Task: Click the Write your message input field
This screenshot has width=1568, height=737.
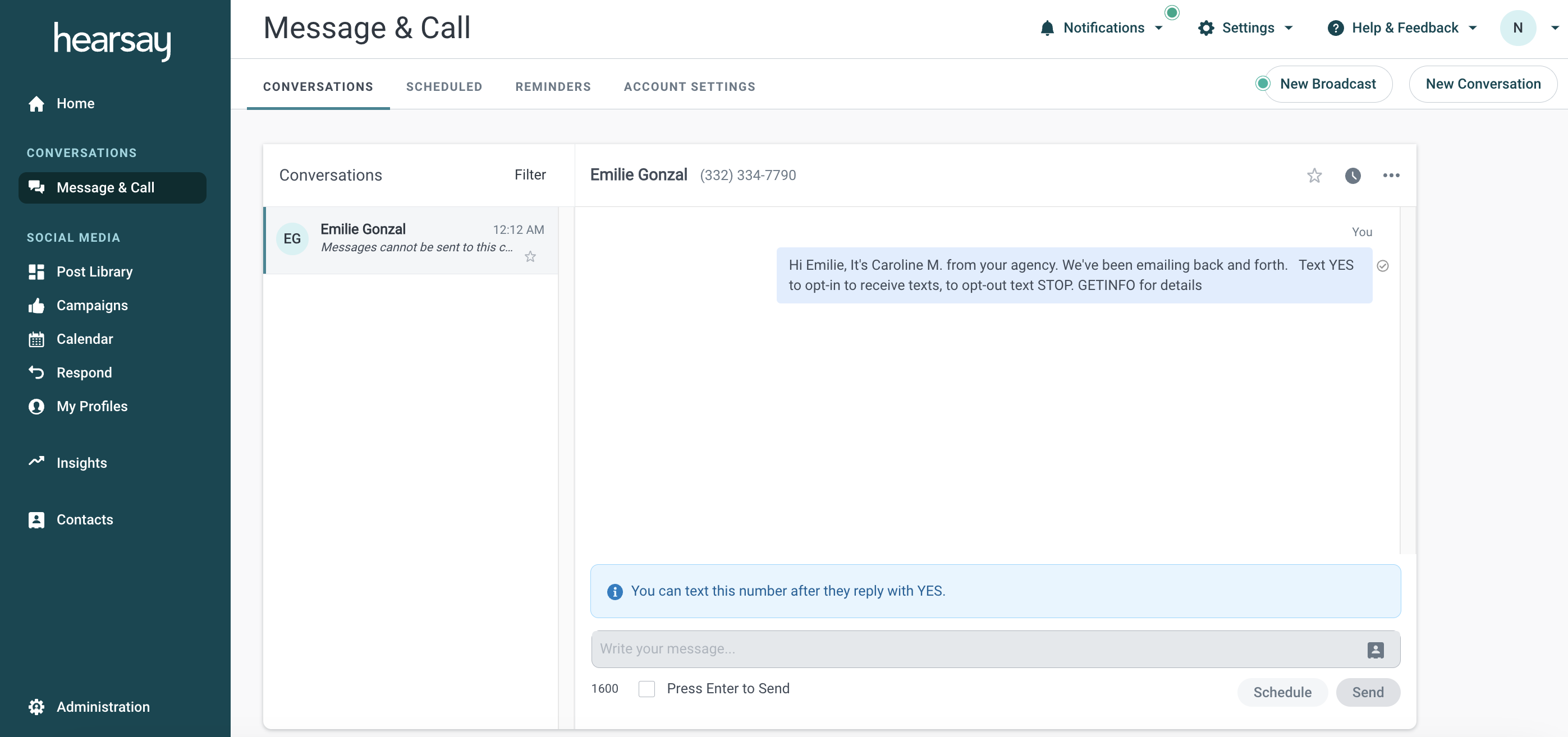Action: [995, 650]
